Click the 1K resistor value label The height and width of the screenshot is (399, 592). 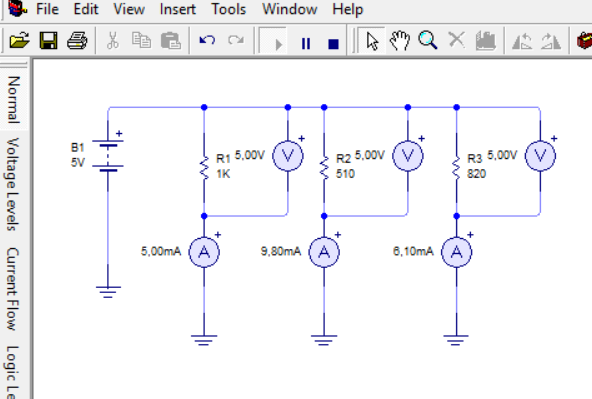(223, 174)
